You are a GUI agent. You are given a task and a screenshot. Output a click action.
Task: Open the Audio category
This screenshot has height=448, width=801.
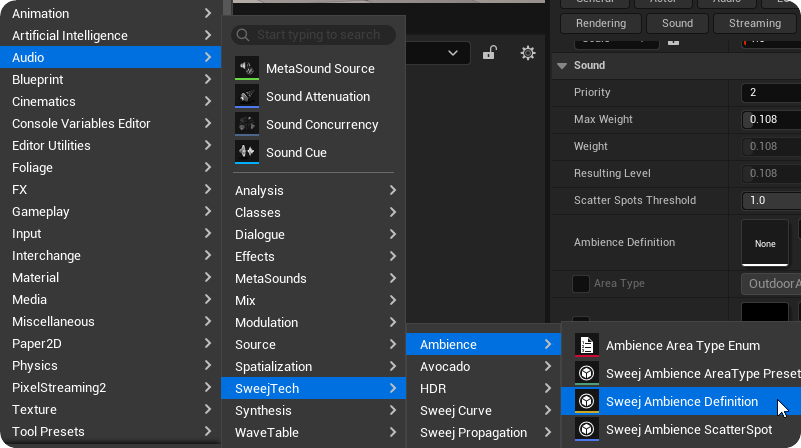point(110,57)
